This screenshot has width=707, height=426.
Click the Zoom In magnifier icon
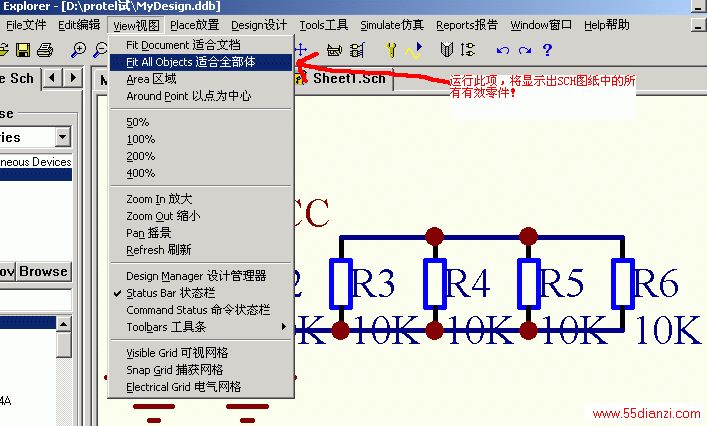78,50
